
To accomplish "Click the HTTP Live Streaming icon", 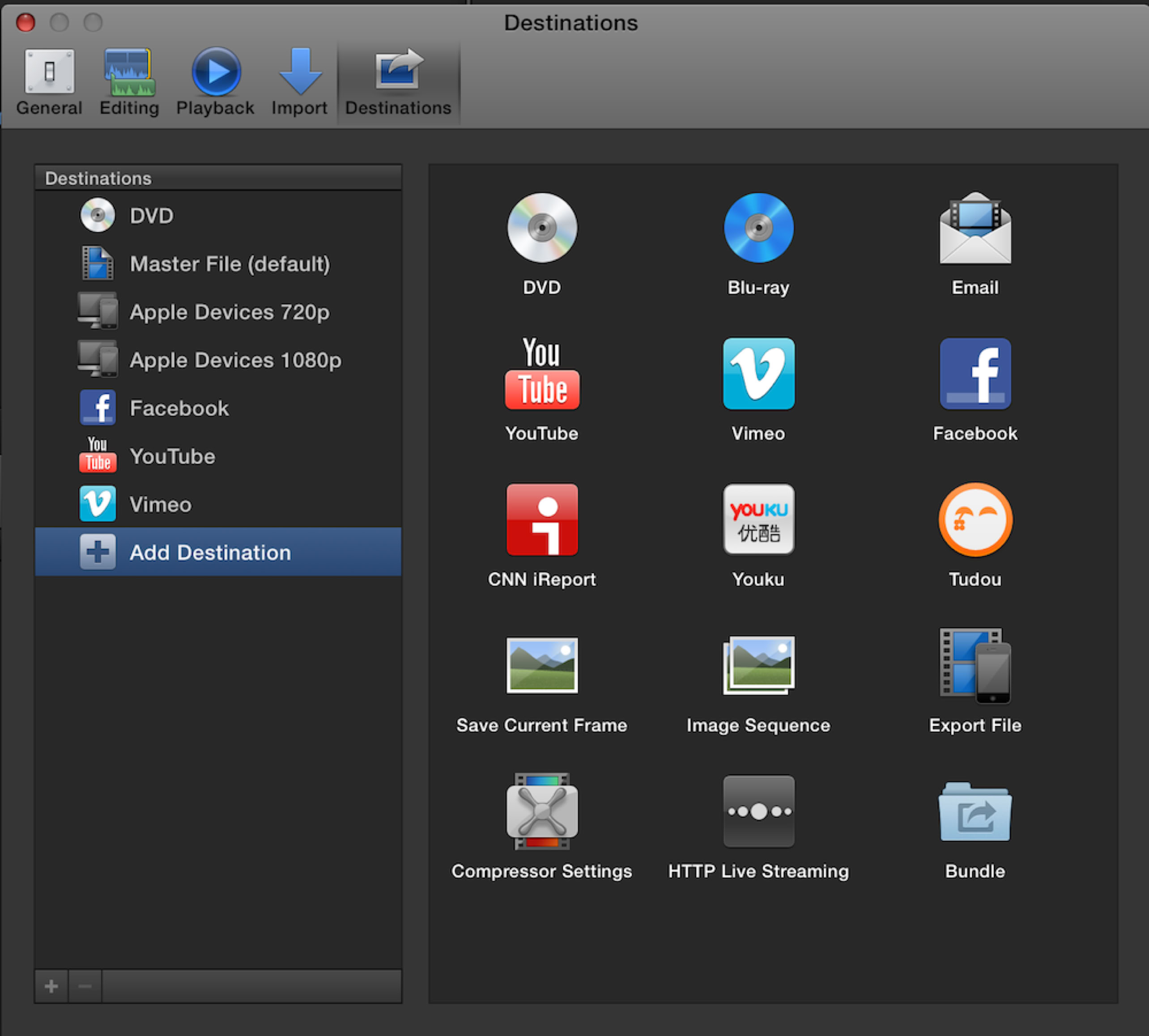I will [x=758, y=811].
